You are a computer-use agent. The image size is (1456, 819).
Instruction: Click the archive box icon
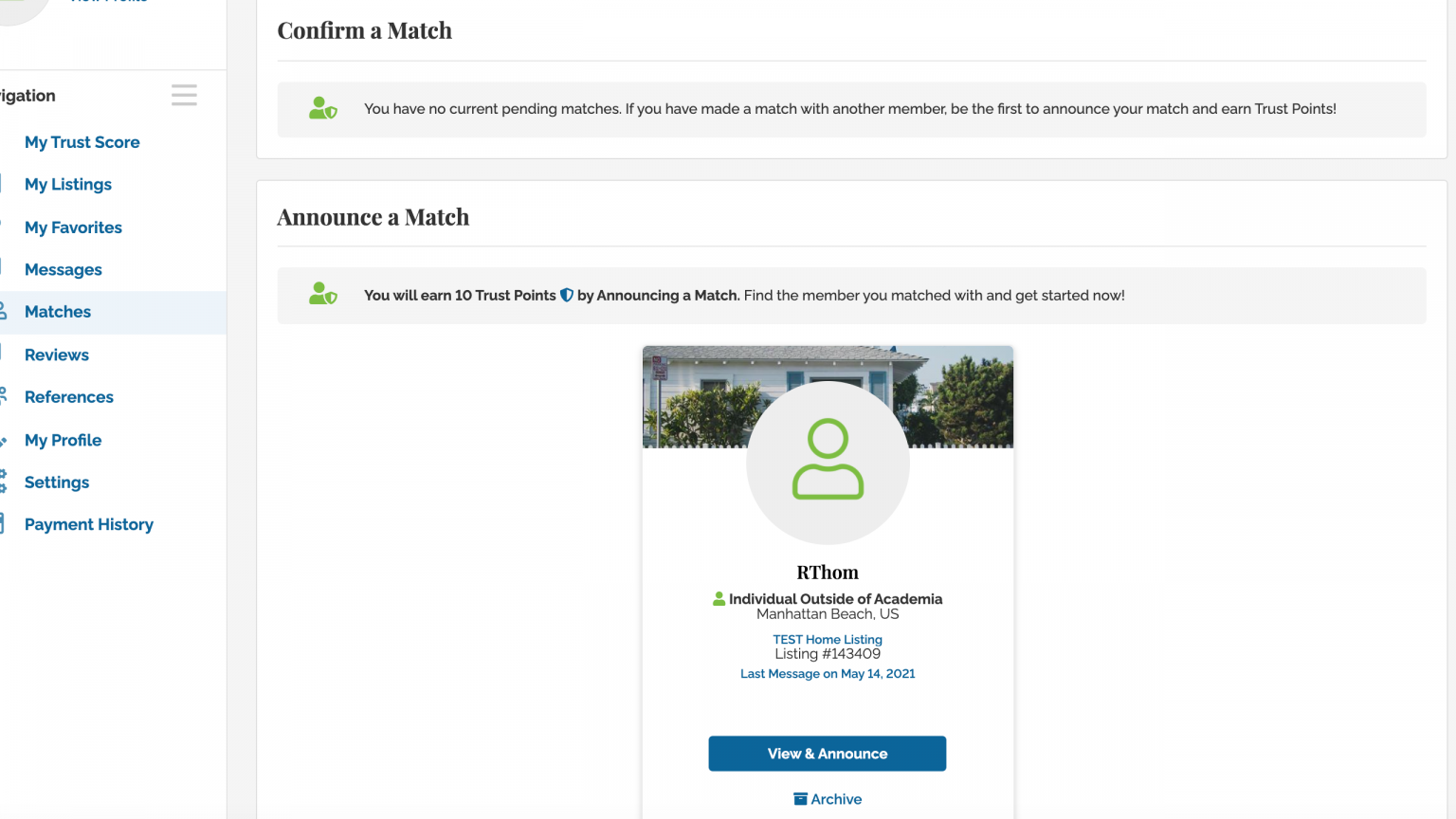point(800,799)
